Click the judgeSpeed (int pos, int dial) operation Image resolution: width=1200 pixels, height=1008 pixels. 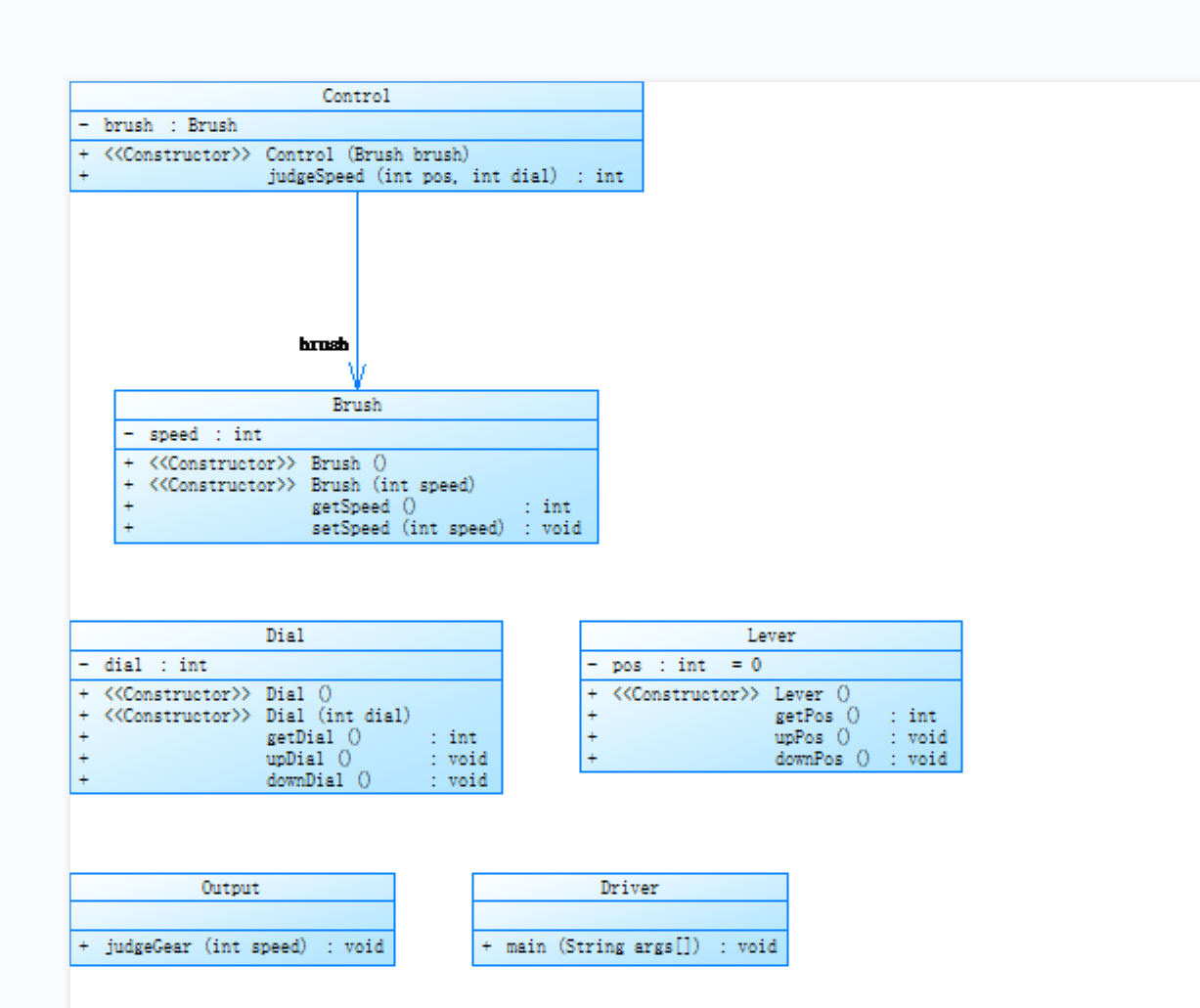351,176
